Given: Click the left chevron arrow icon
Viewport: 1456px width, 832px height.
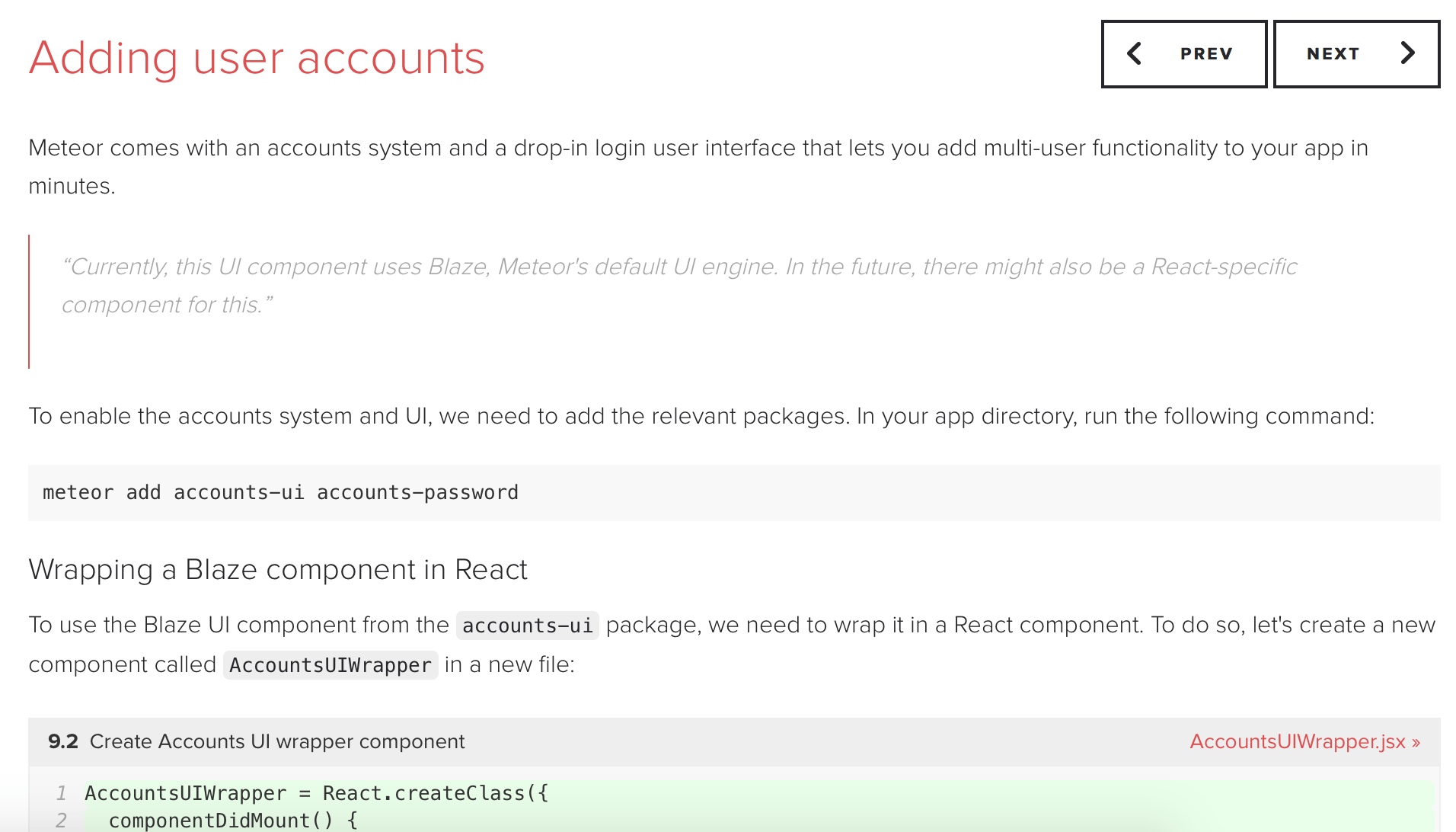Looking at the screenshot, I should click(1134, 53).
